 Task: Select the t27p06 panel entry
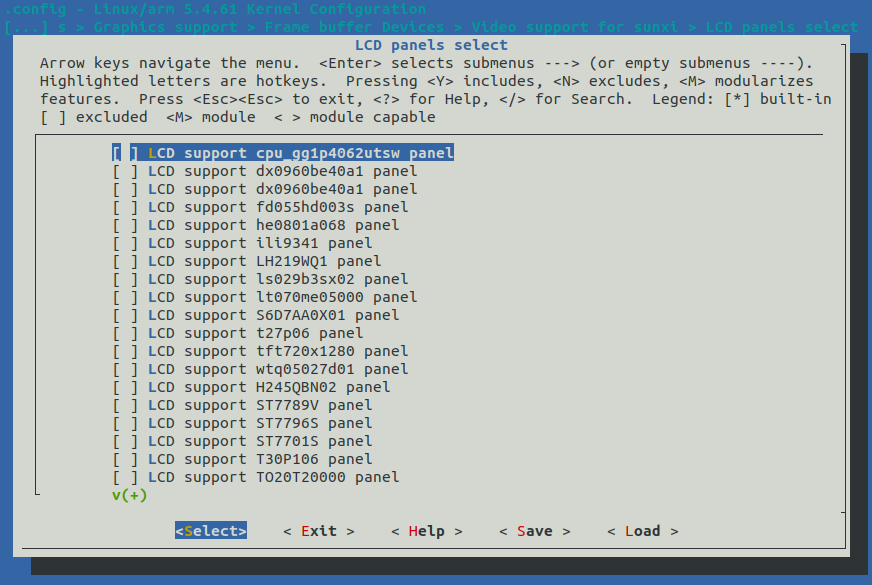coord(255,333)
